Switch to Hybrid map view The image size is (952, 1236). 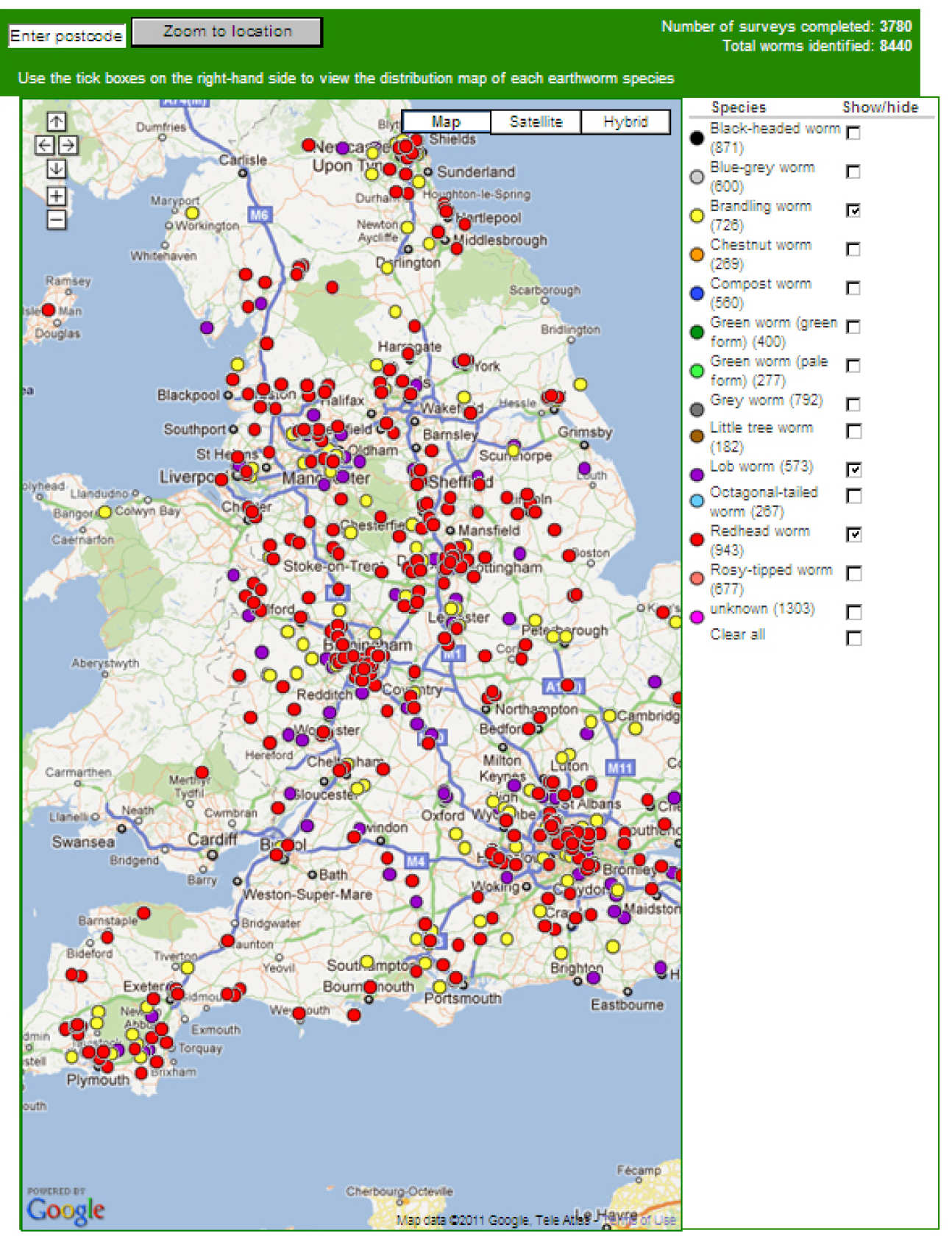(625, 122)
